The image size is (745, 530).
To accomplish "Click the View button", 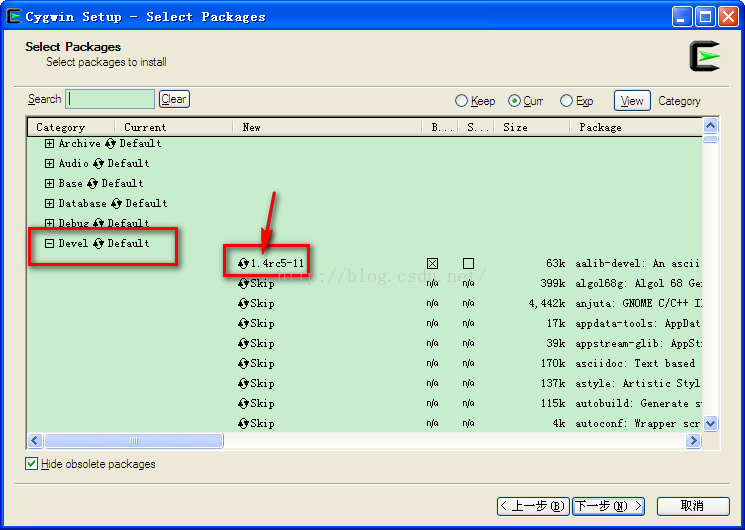I will (x=632, y=101).
